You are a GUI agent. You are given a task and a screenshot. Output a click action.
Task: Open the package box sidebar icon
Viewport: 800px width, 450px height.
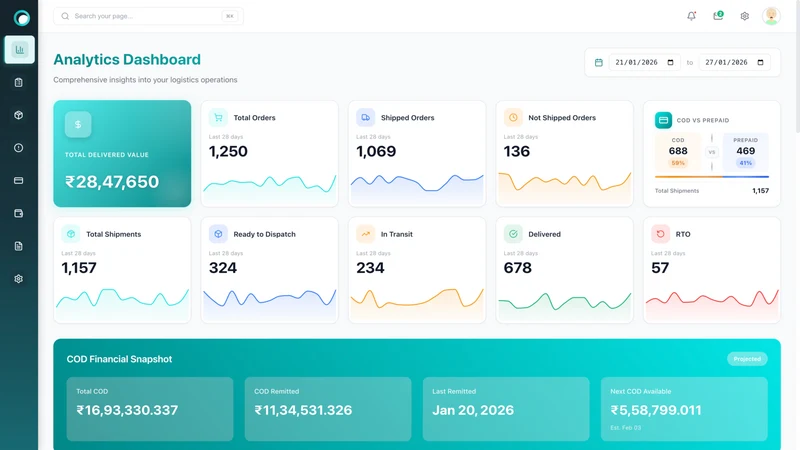19,115
